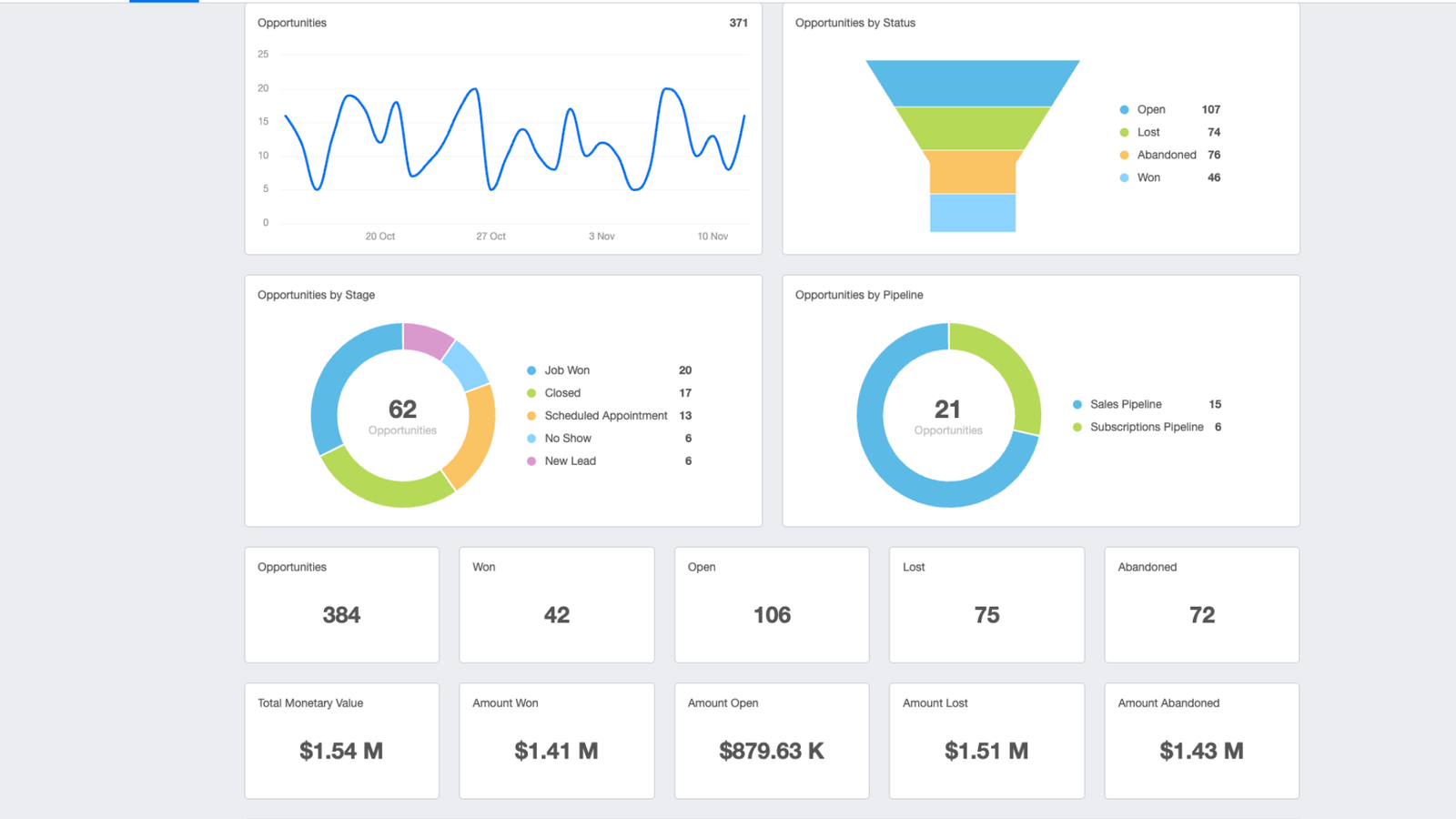Hide the No Show stage legend item
The image size is (1456, 819).
click(568, 439)
